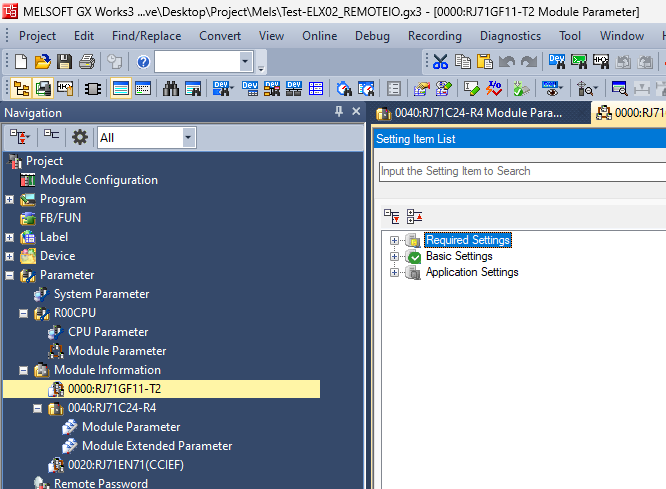
Task: Expand Basic Settings in Setting Item List
Action: click(394, 257)
